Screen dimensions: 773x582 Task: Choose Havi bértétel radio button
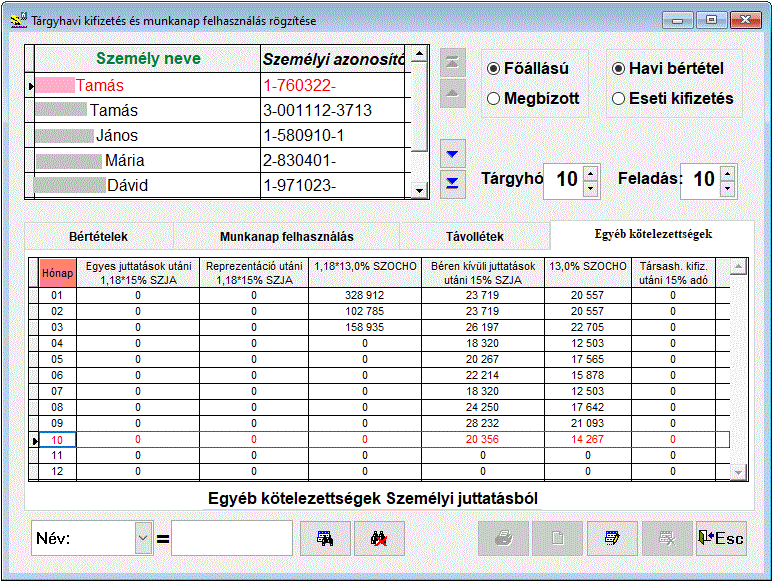pyautogui.click(x=668, y=68)
